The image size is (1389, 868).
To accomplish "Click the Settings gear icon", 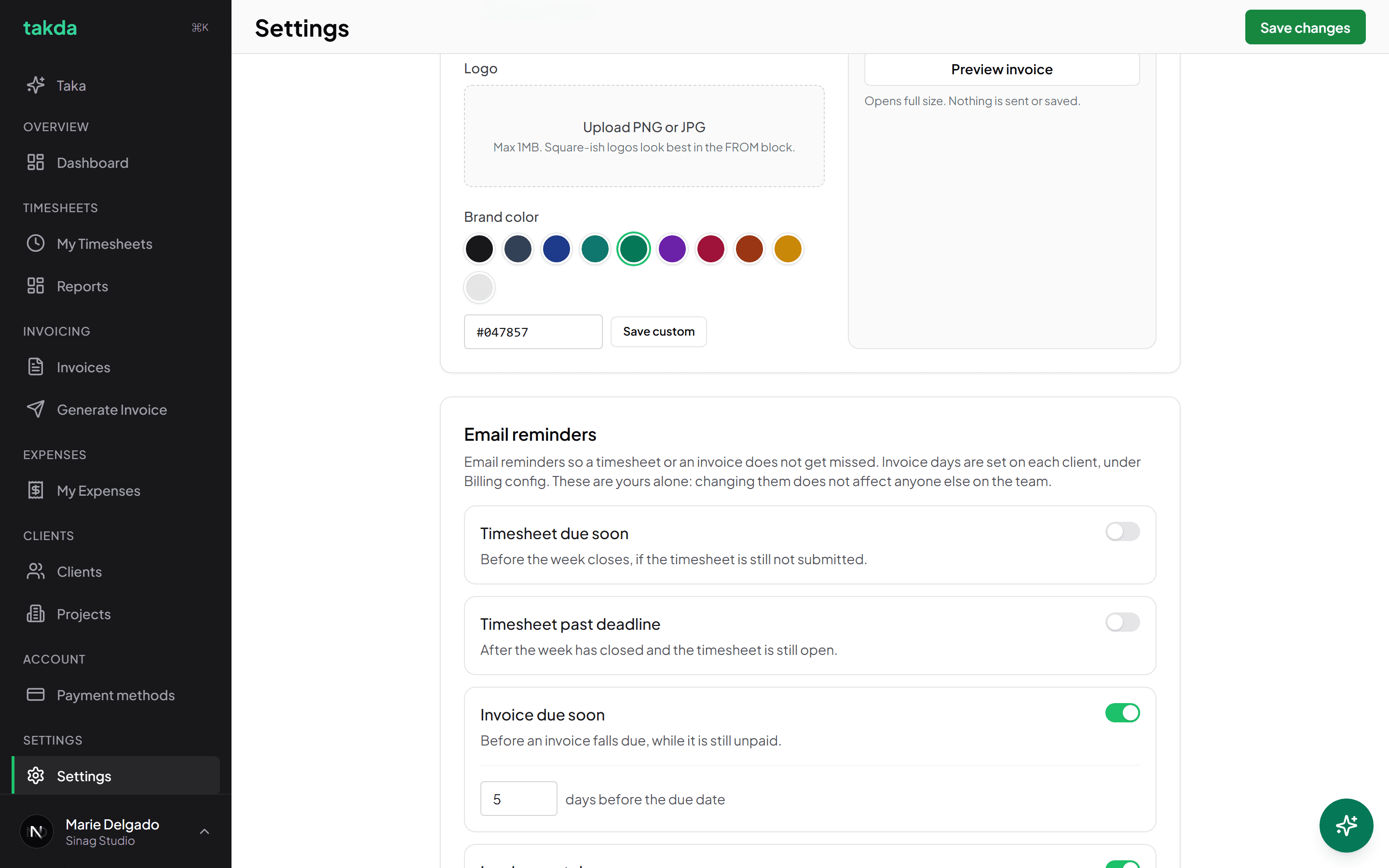I will (x=36, y=775).
